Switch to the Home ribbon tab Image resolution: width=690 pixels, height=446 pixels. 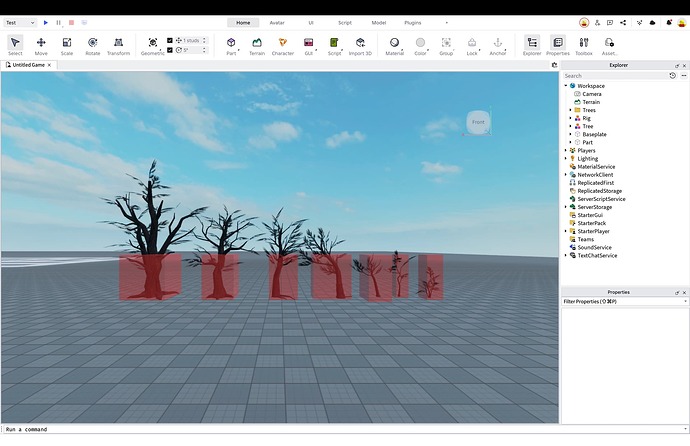243,22
